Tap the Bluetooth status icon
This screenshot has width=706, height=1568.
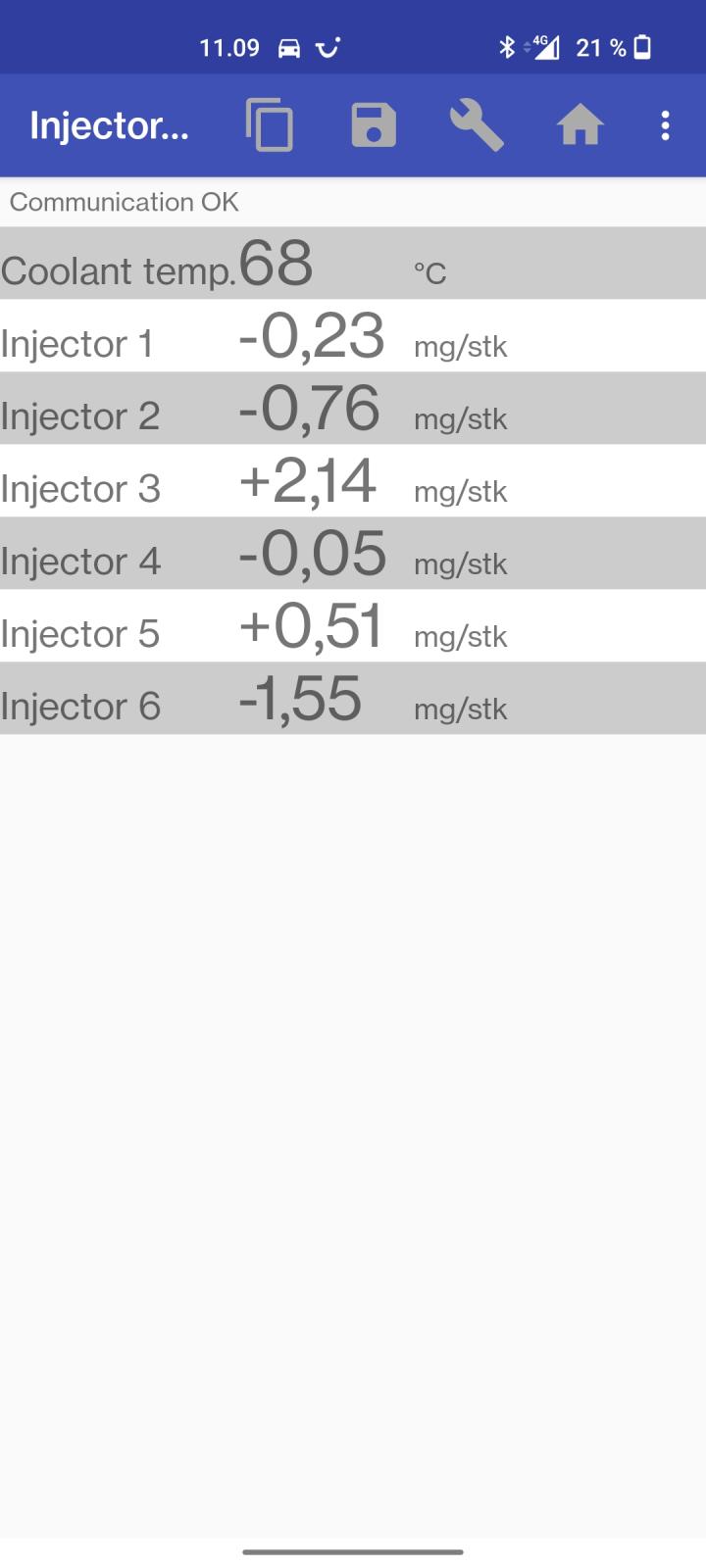[x=507, y=47]
